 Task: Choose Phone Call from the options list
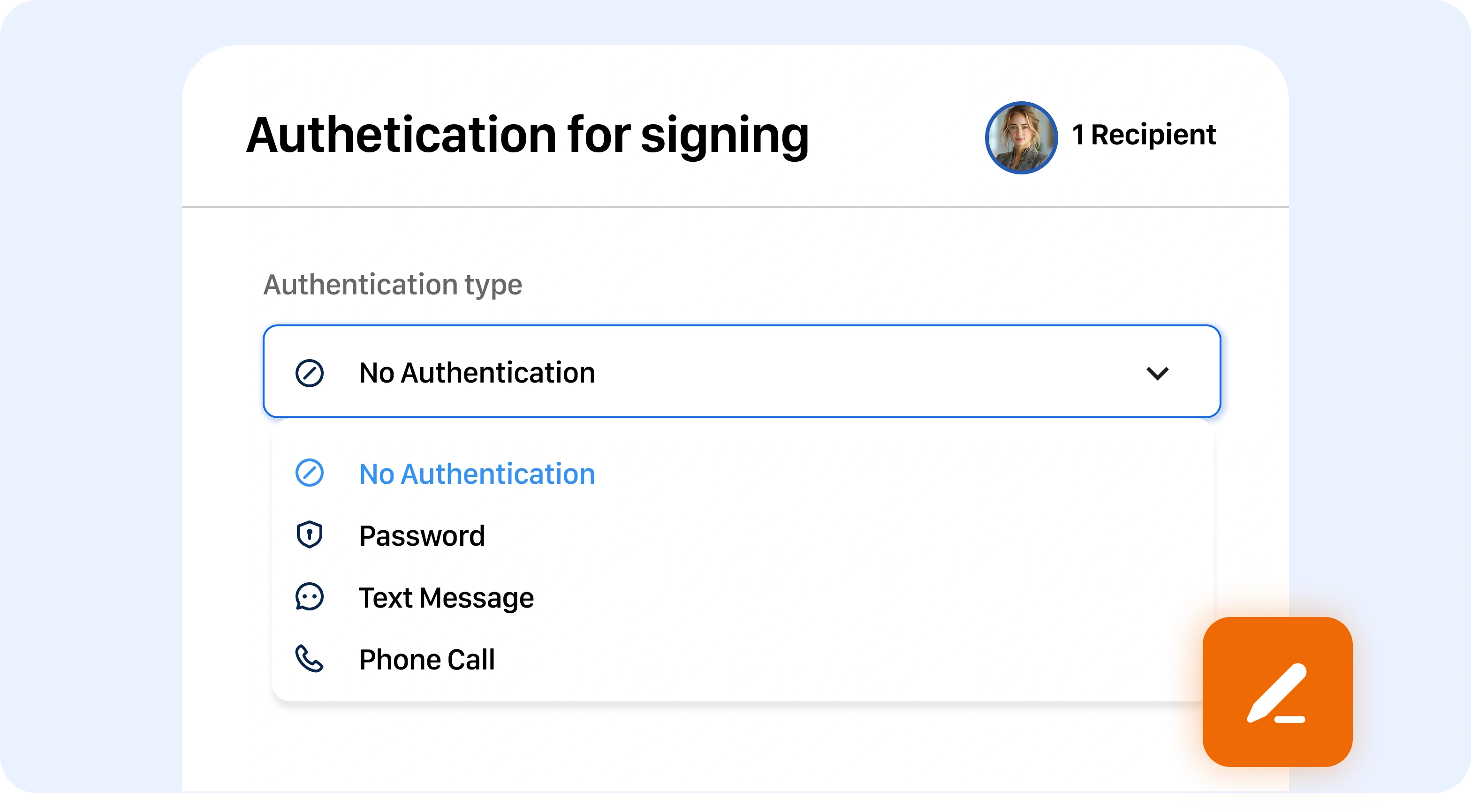[426, 660]
